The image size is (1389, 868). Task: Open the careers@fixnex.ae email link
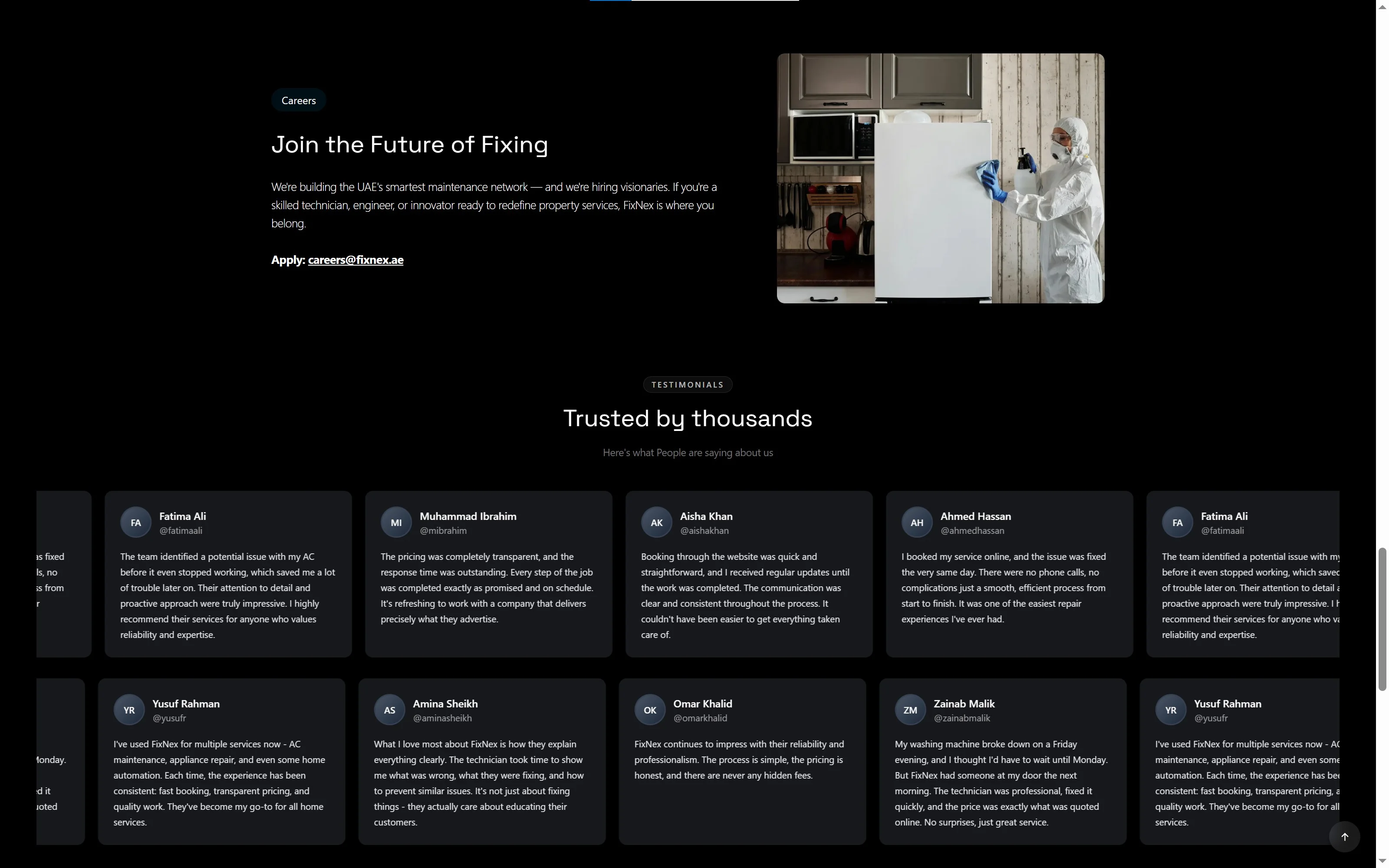[355, 260]
